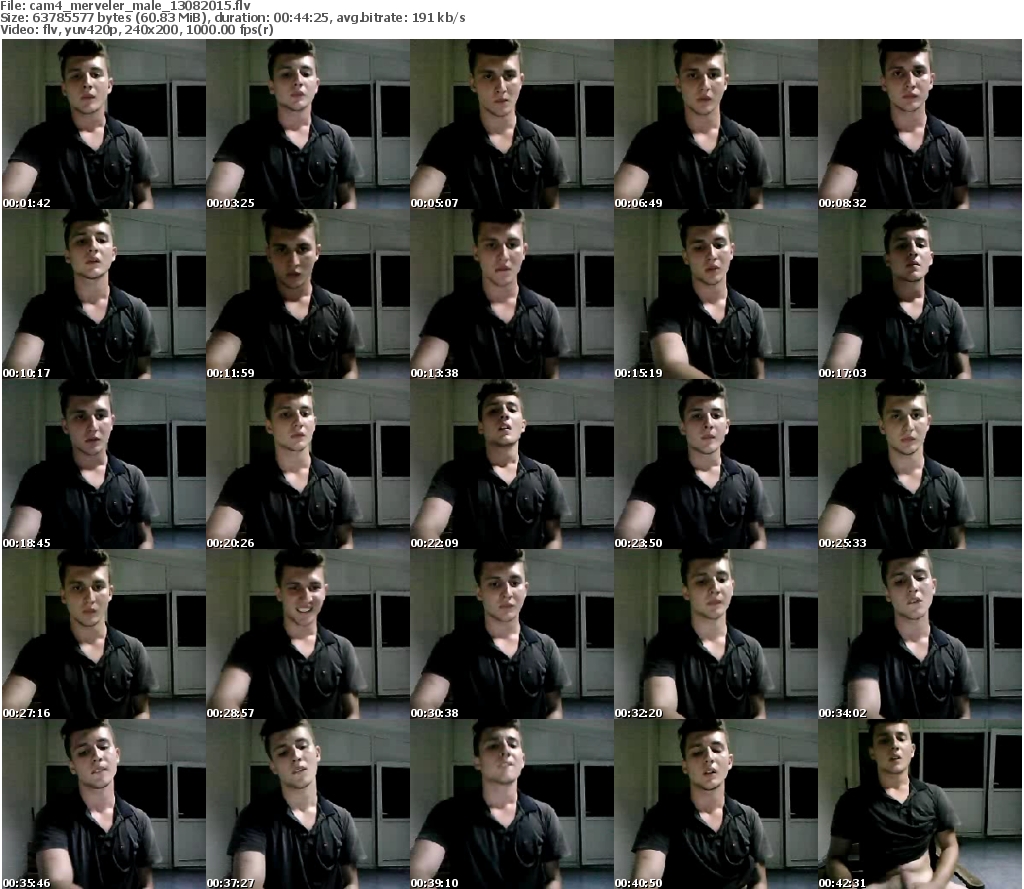Open the thumbnail stamped 00:28:57
Viewport: 1024px width, 889px height.
308,634
